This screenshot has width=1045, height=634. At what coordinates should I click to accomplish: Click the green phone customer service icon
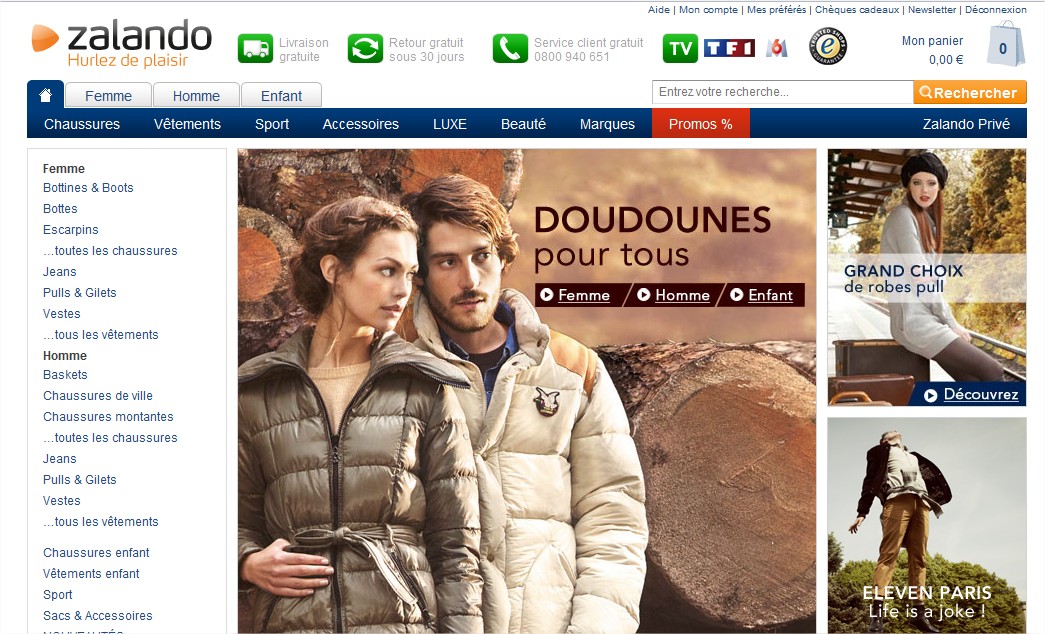pos(510,49)
